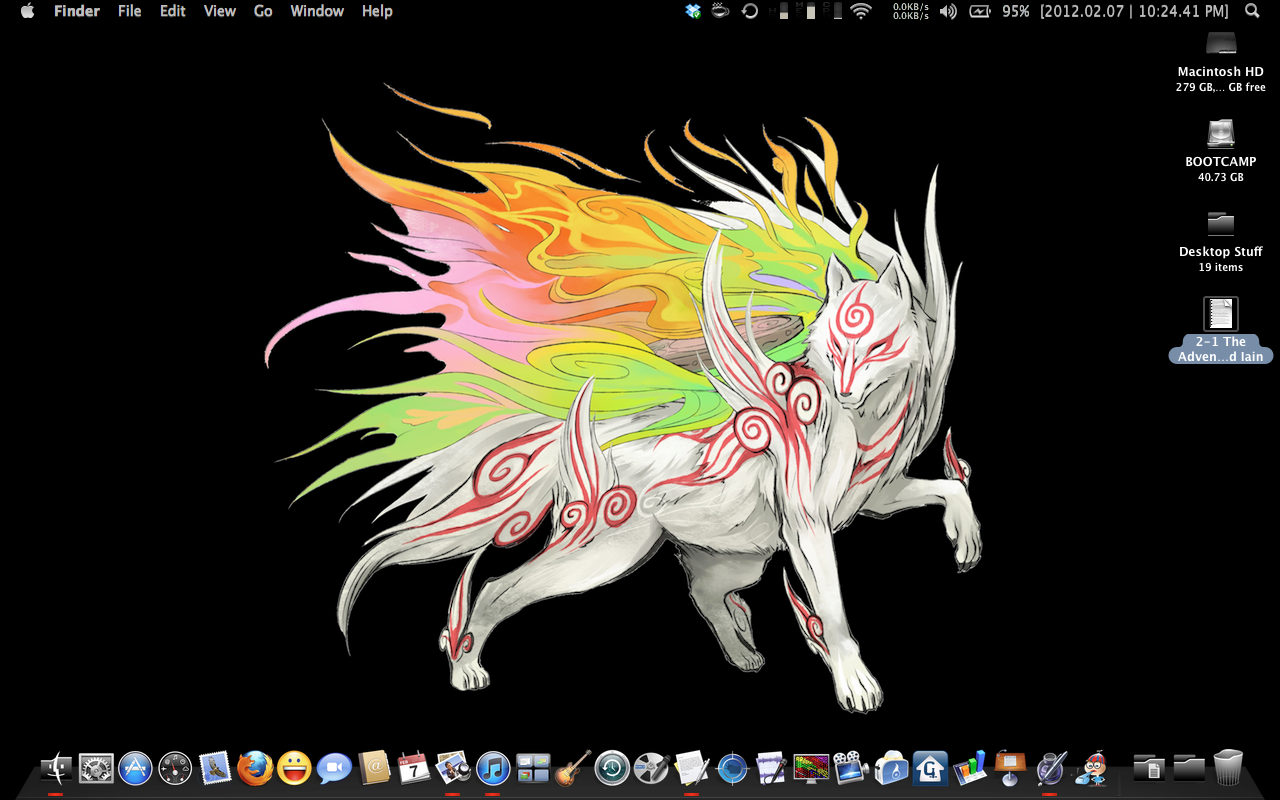Open the Trash in the dock
The width and height of the screenshot is (1280, 800).
1228,768
